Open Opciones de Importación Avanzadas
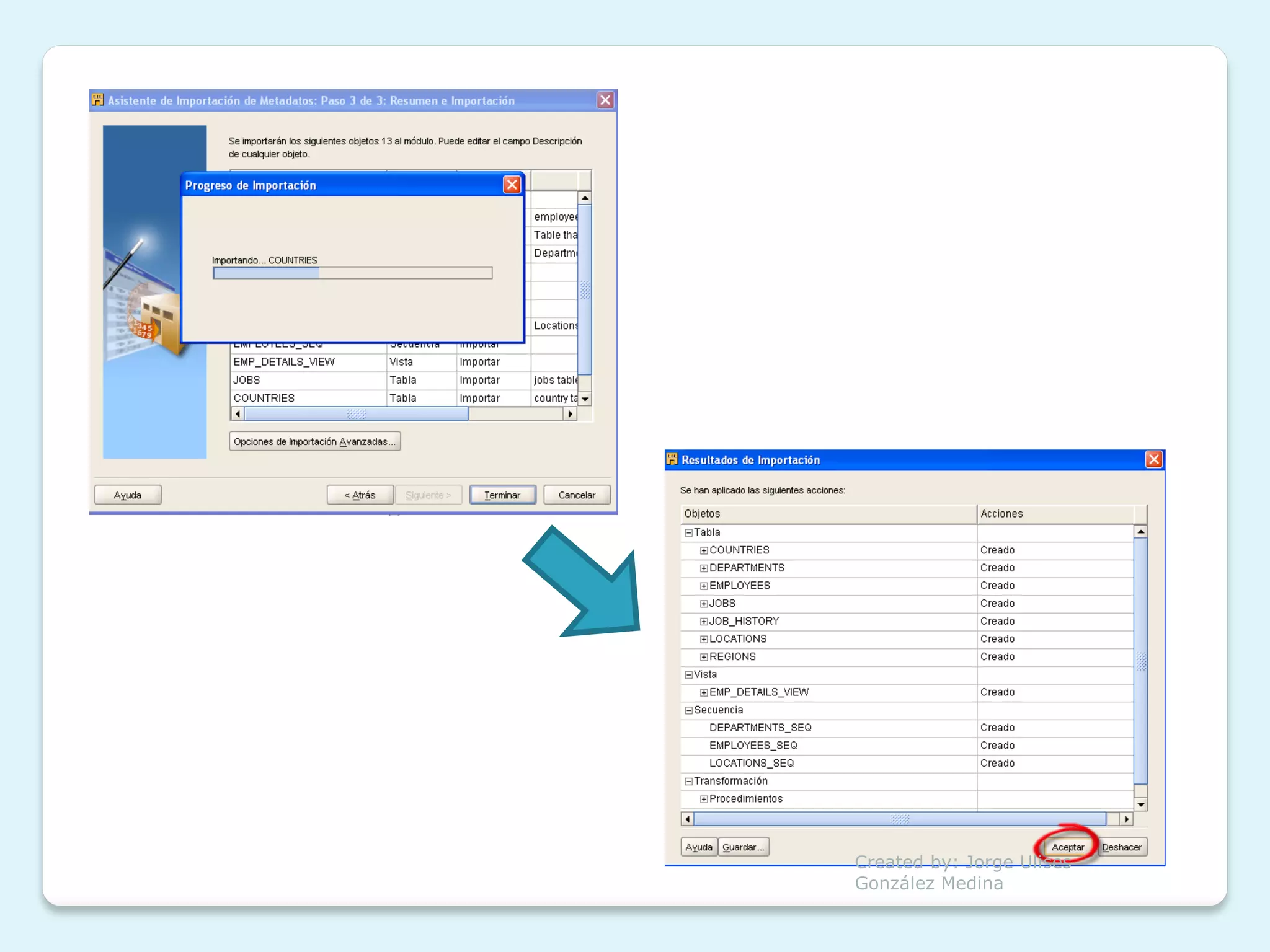Screen dimensions: 1270x952 (314, 441)
